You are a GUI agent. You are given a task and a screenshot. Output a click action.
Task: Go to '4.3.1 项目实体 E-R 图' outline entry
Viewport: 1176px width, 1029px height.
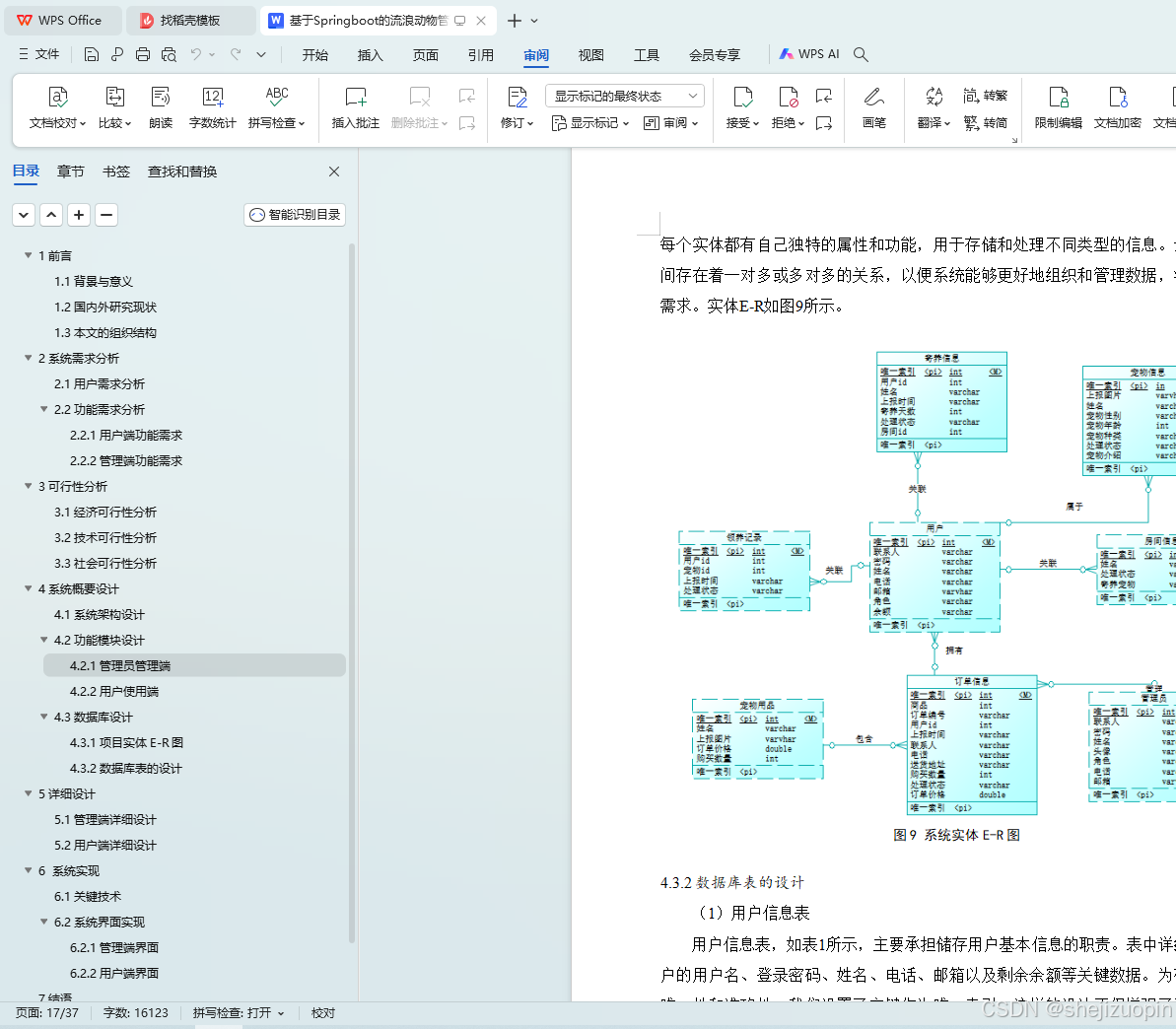[127, 742]
